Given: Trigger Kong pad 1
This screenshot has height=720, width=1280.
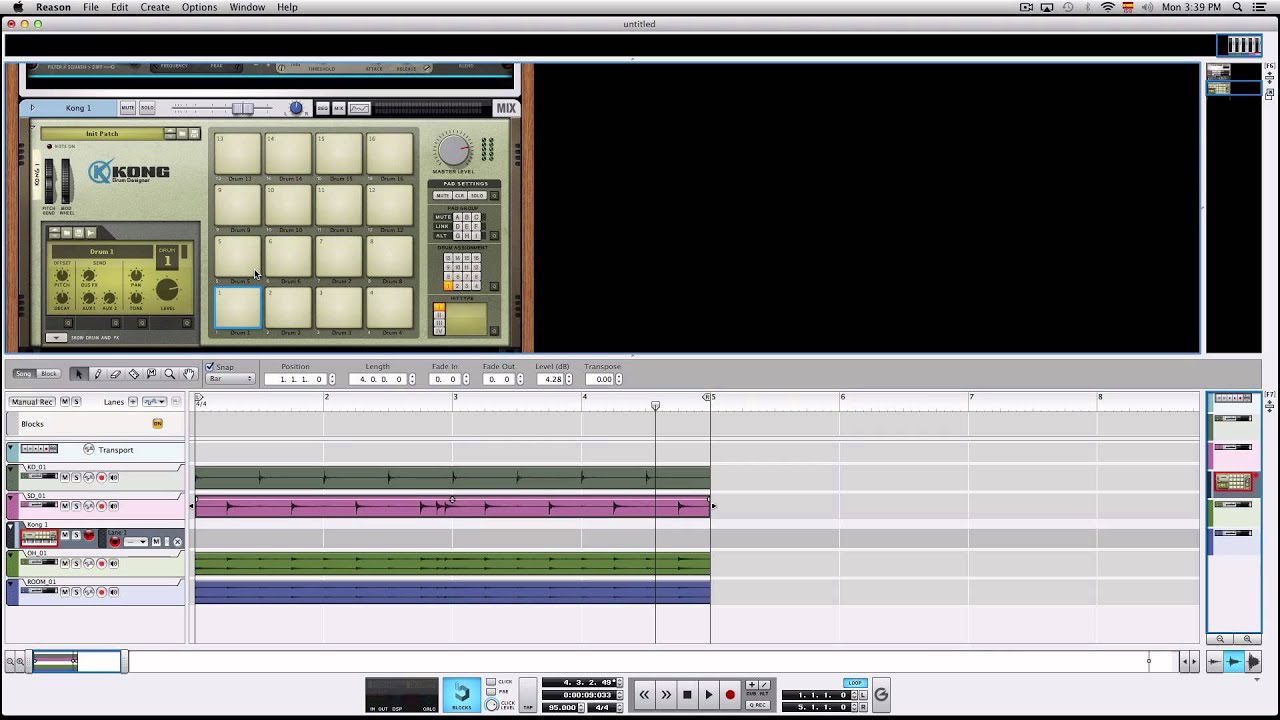Looking at the screenshot, I should (x=238, y=306).
